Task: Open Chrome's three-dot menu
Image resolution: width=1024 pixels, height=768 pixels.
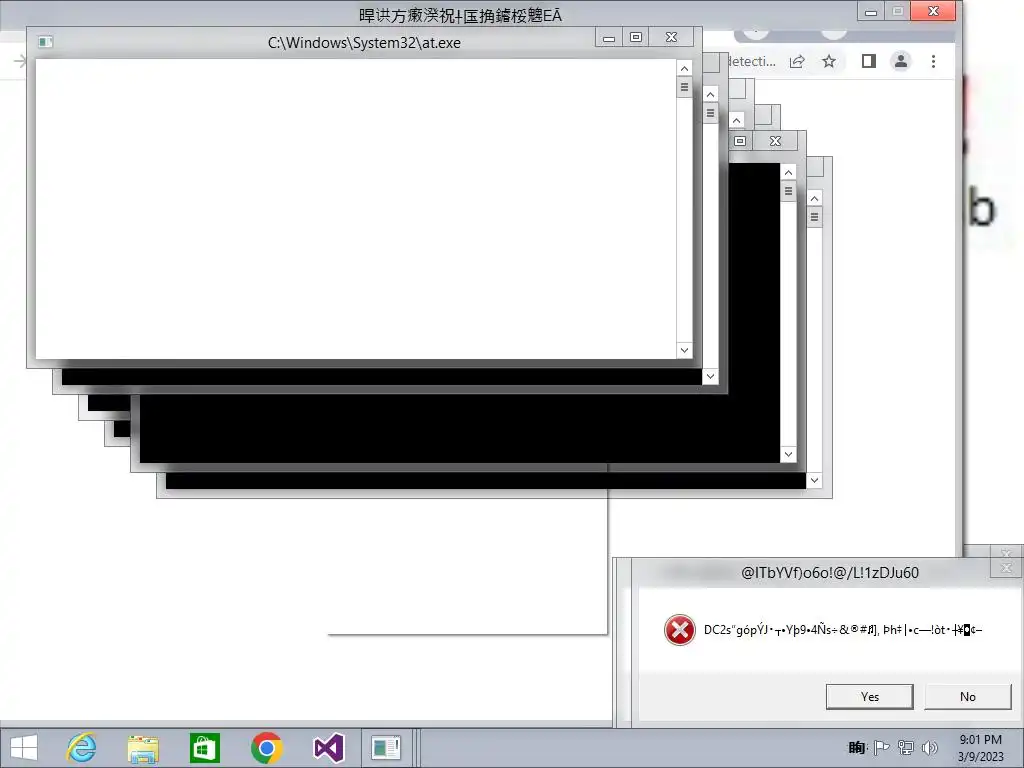Action: [933, 61]
